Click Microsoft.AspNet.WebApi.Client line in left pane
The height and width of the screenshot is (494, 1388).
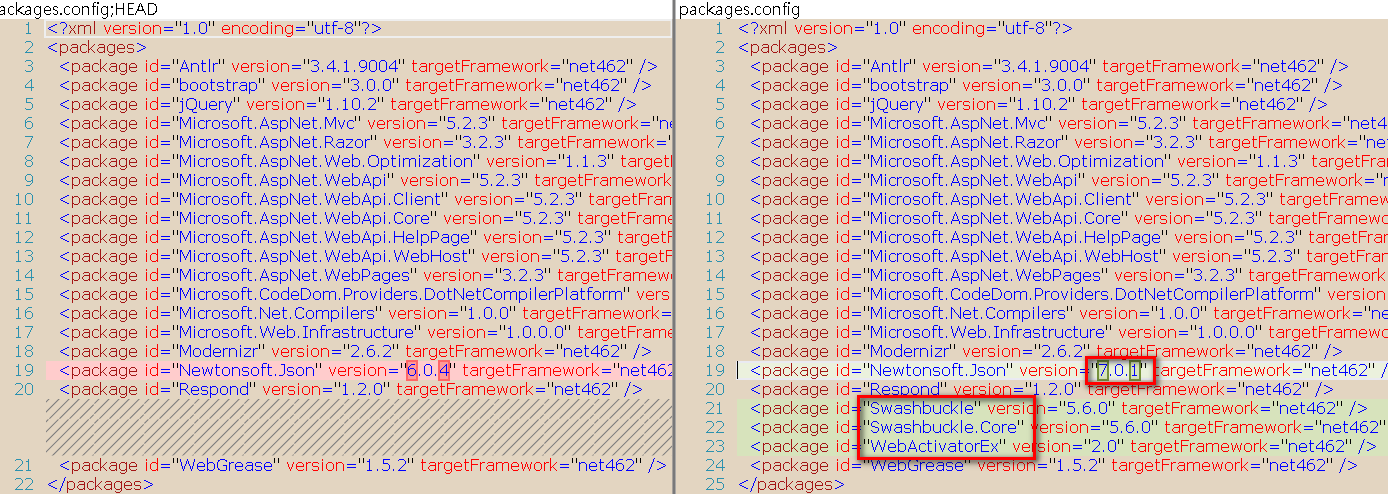tap(365, 200)
